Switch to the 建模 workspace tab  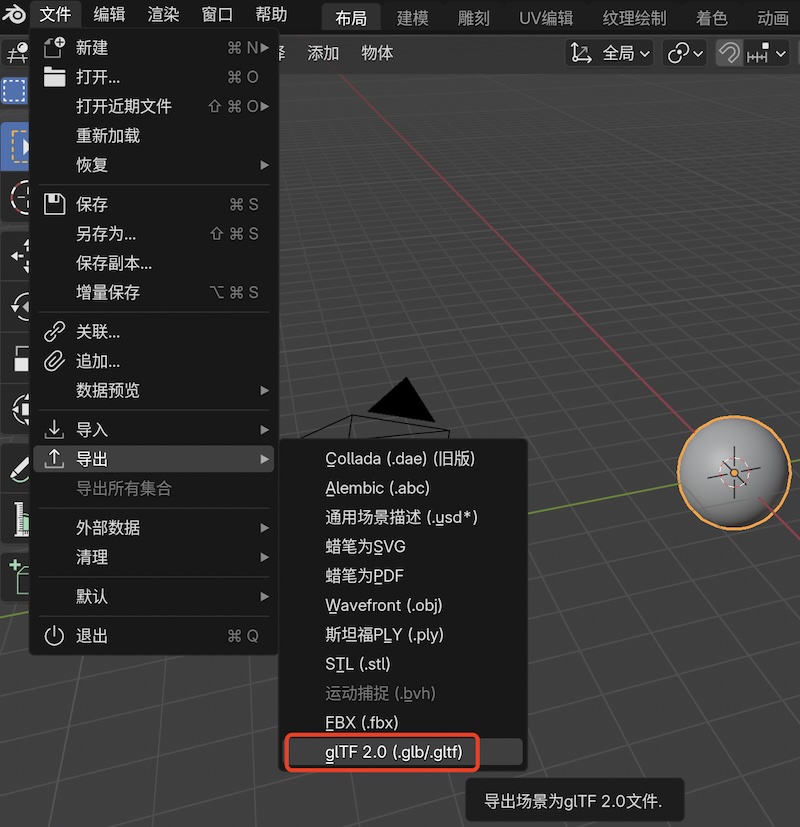point(412,18)
